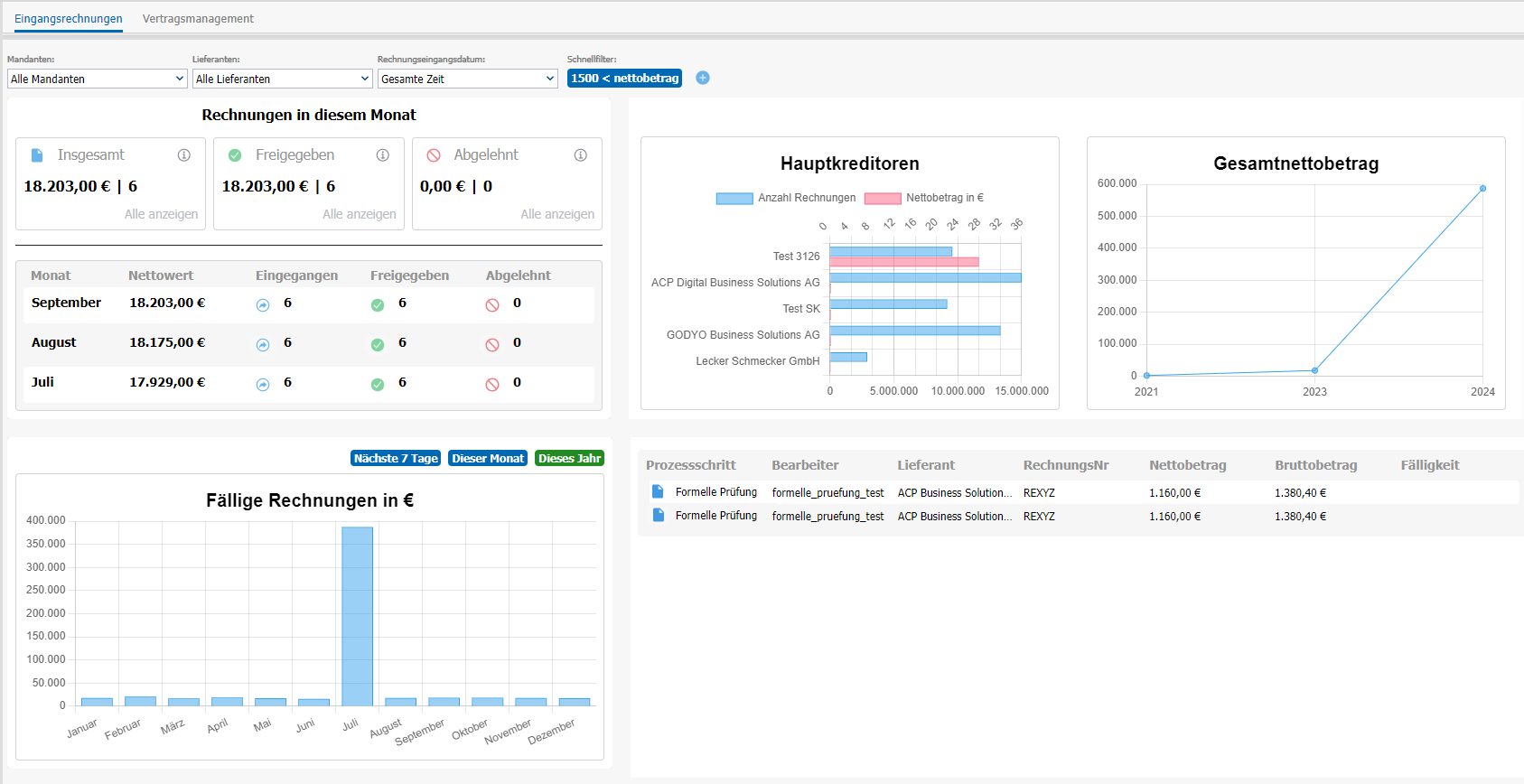This screenshot has width=1524, height=784.
Task: Click the tall Juli bar in Fällige Rechnungen chart
Action: pos(357,616)
